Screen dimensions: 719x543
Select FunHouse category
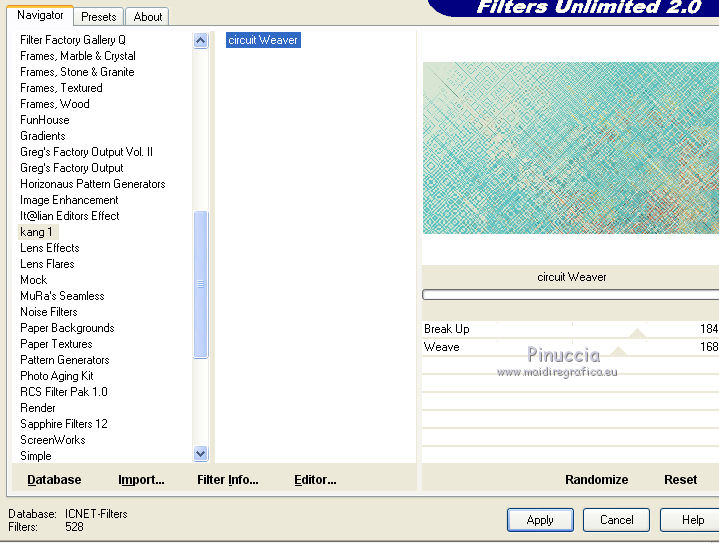(44, 120)
